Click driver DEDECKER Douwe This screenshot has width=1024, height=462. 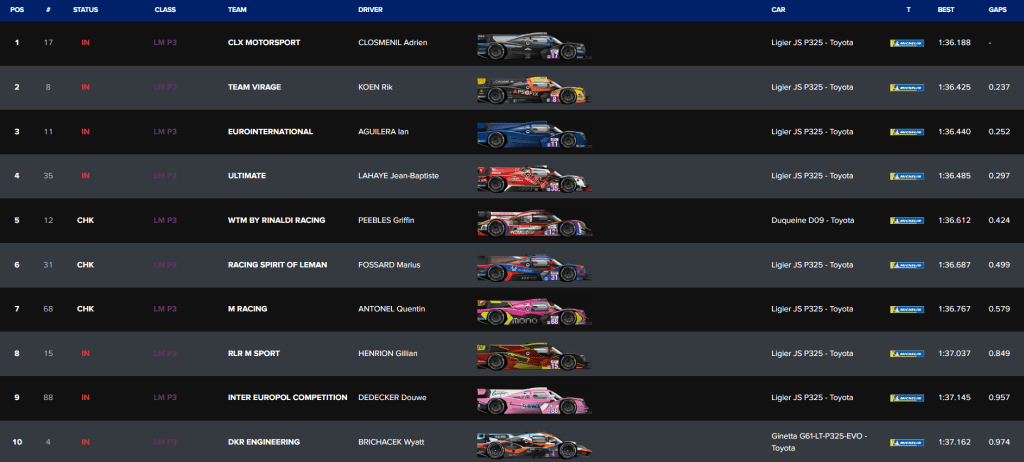tap(391, 397)
